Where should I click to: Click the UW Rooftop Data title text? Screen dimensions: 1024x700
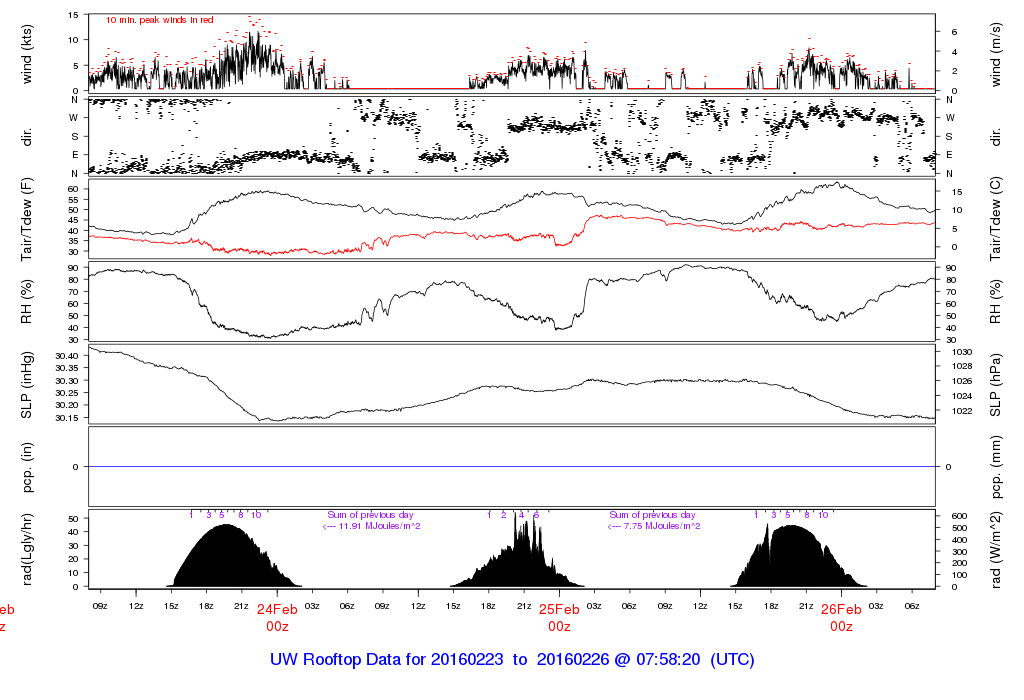tap(511, 660)
